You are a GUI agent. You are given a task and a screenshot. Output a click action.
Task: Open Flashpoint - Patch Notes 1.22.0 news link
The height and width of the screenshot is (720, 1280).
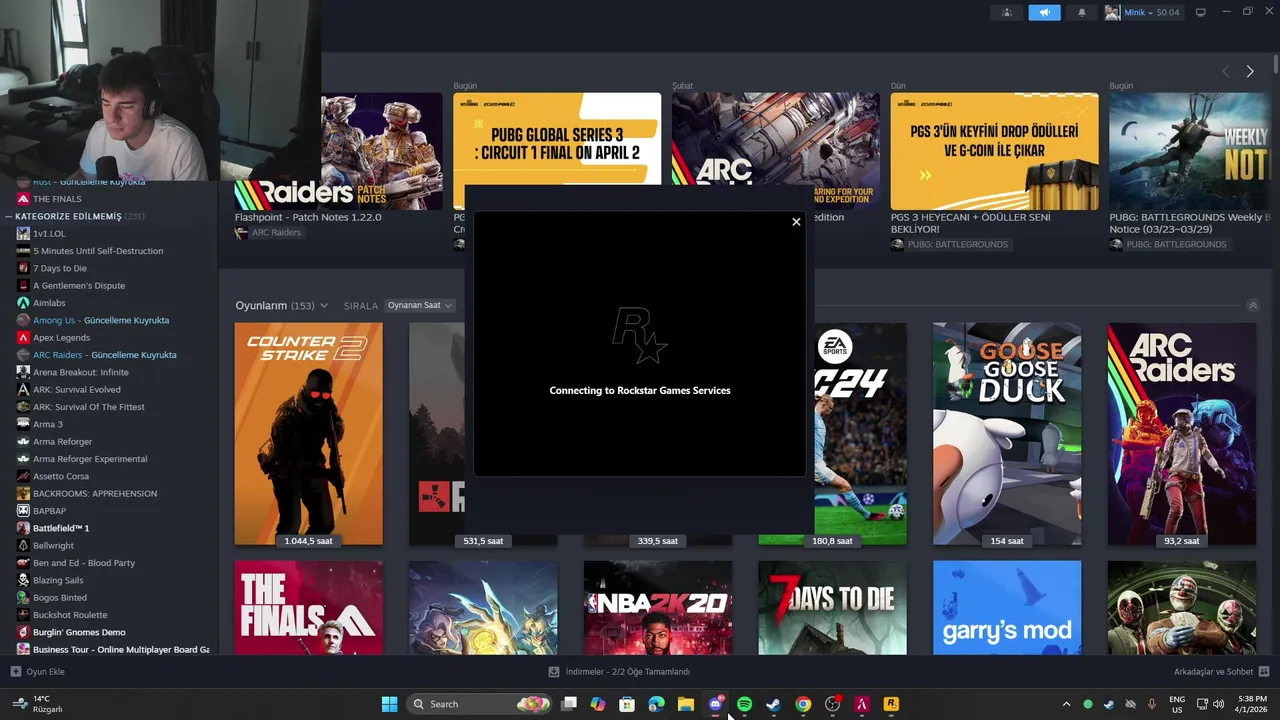point(308,217)
